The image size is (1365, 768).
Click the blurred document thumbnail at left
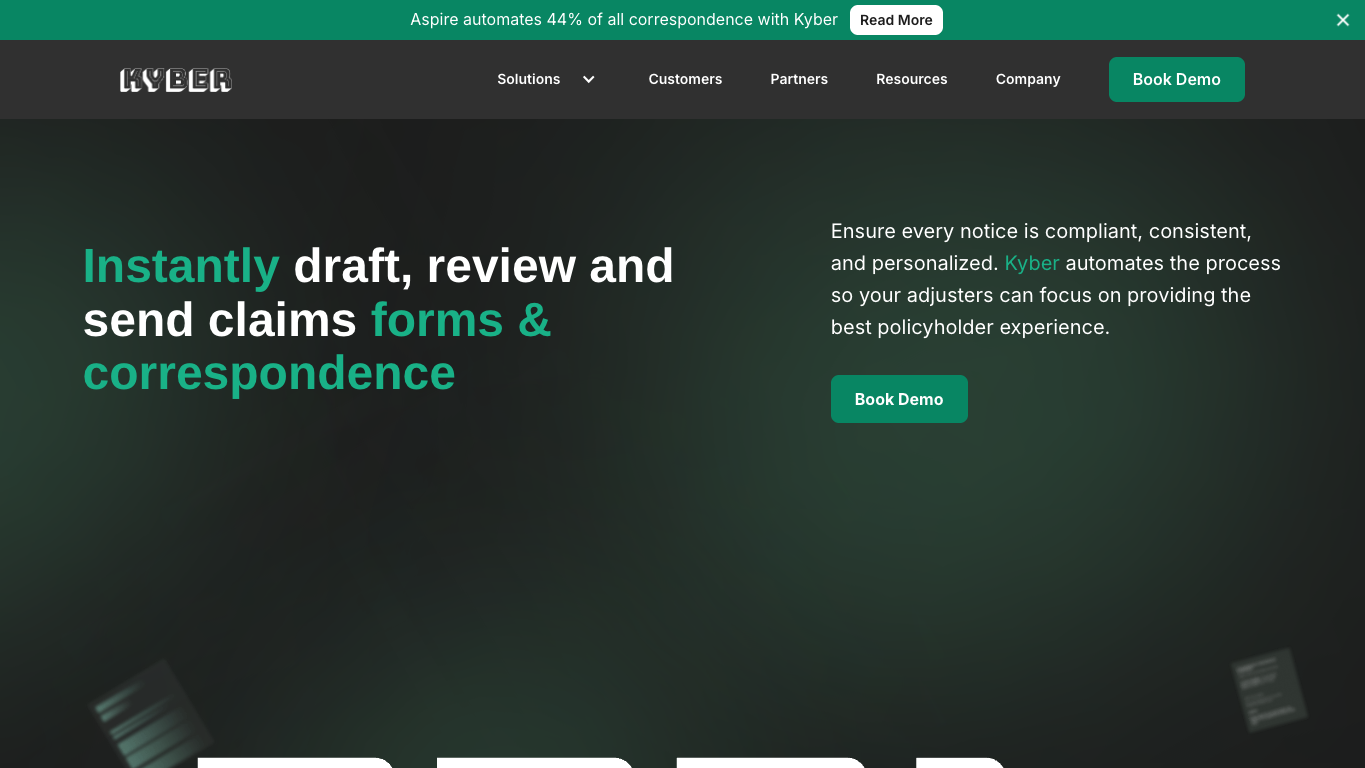[x=150, y=712]
